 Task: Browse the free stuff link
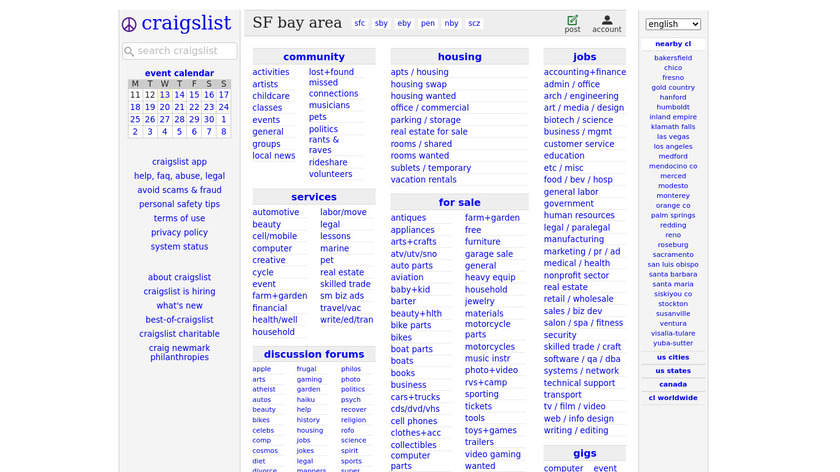(x=472, y=229)
